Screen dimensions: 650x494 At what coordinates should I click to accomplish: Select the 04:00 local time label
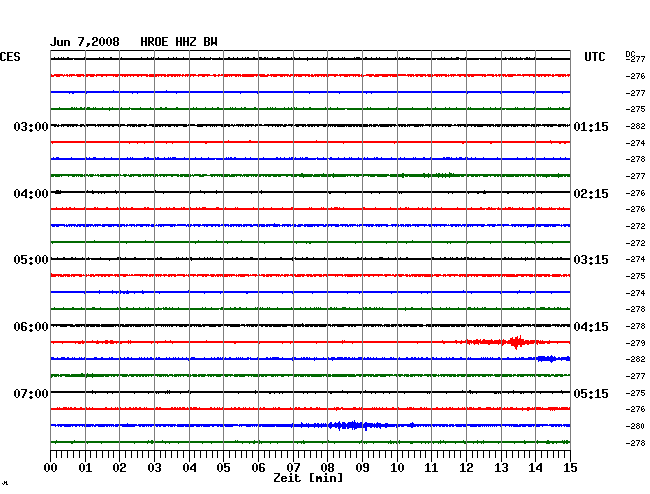(x=31, y=194)
